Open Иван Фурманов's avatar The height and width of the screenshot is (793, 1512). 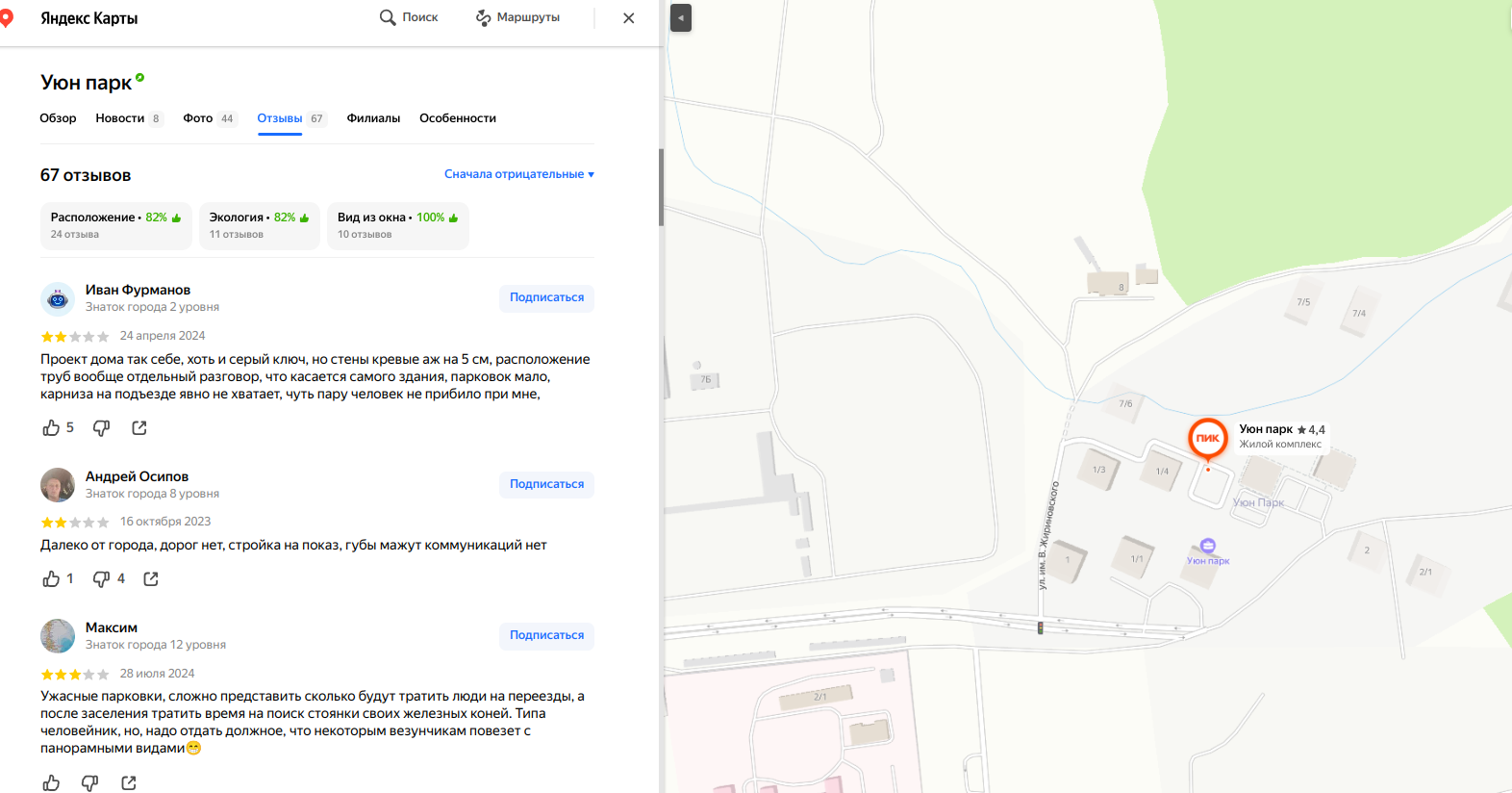(x=58, y=299)
